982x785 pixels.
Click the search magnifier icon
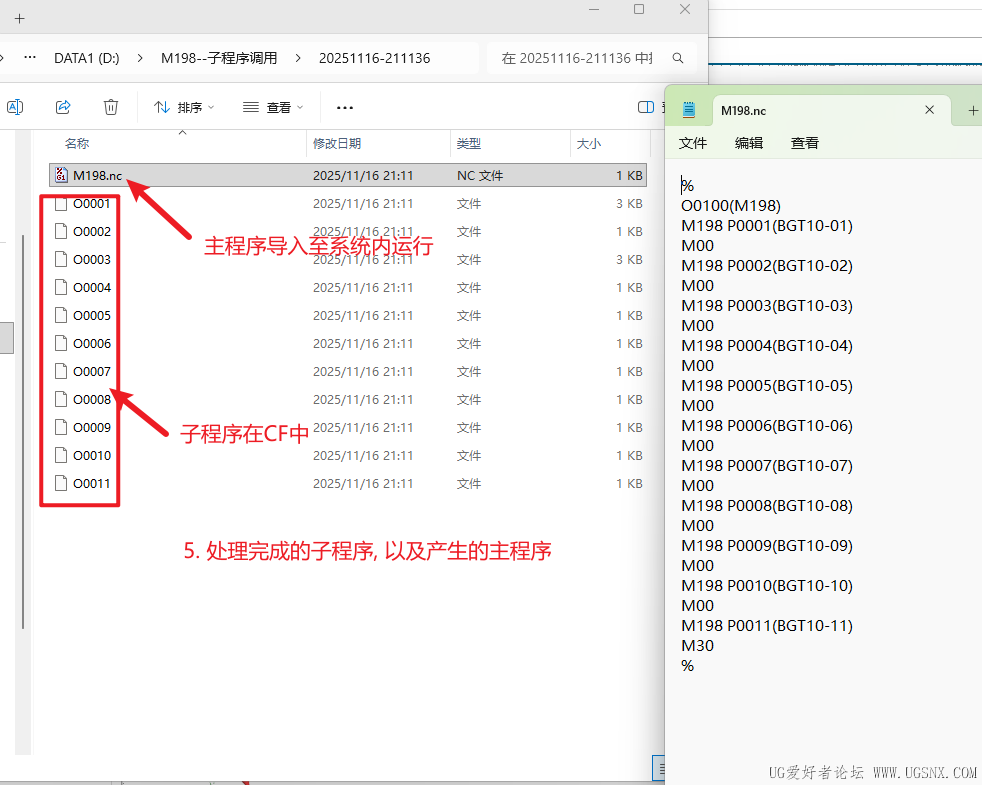pyautogui.click(x=678, y=58)
